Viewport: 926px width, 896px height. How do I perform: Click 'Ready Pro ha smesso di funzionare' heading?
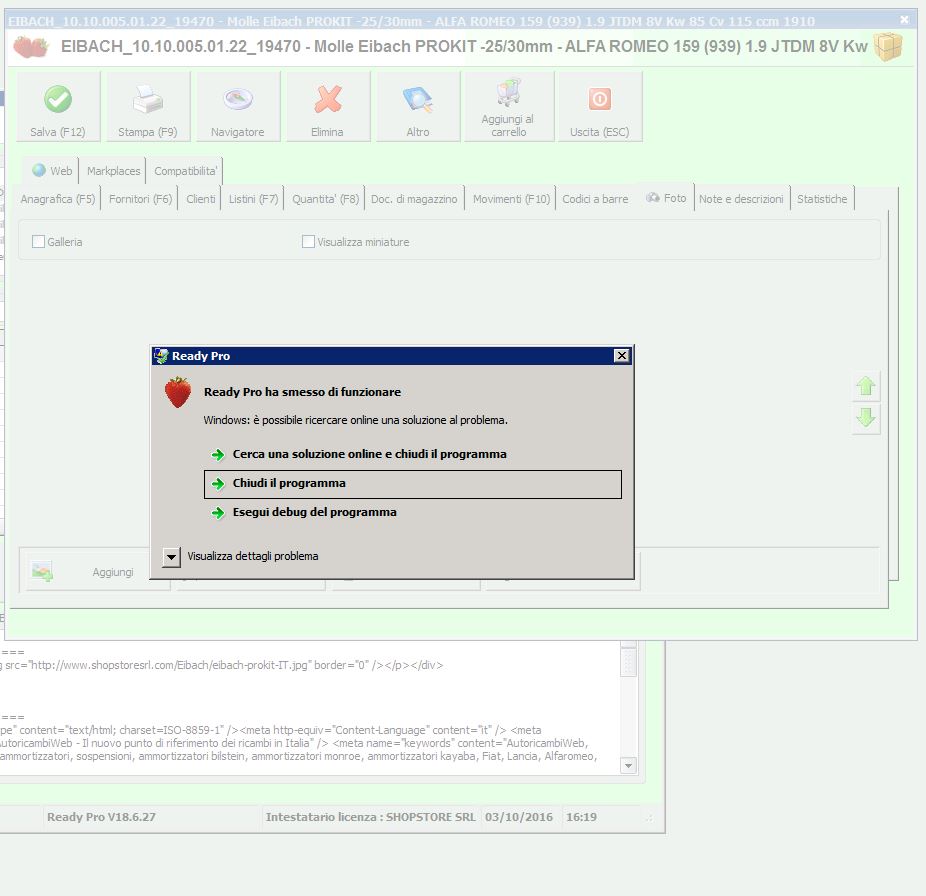point(302,392)
